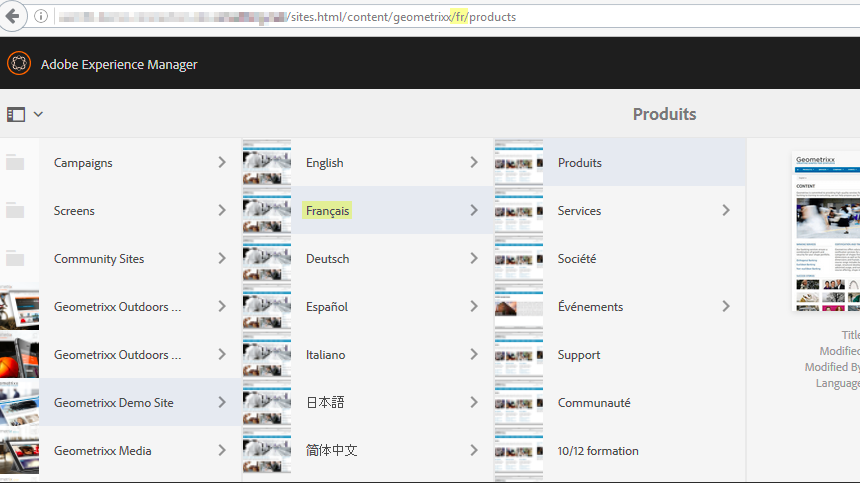860x483 pixels.
Task: Open the Société page item
Action: [x=577, y=259]
